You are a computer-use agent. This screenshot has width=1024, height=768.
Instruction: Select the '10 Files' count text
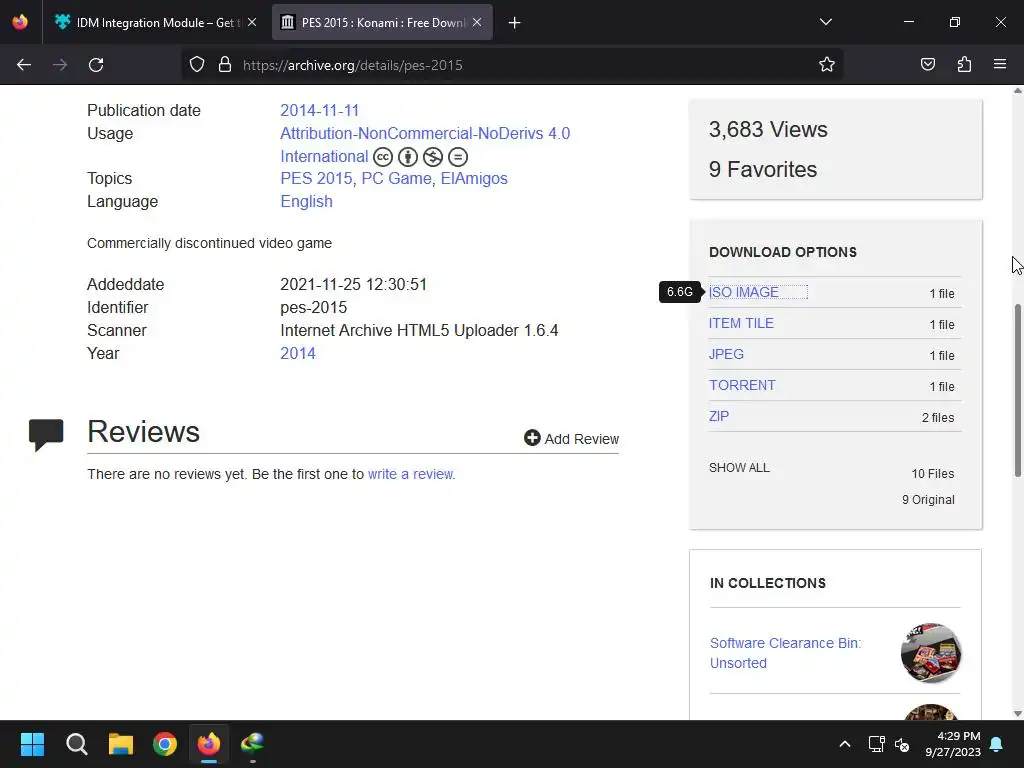[x=933, y=473]
